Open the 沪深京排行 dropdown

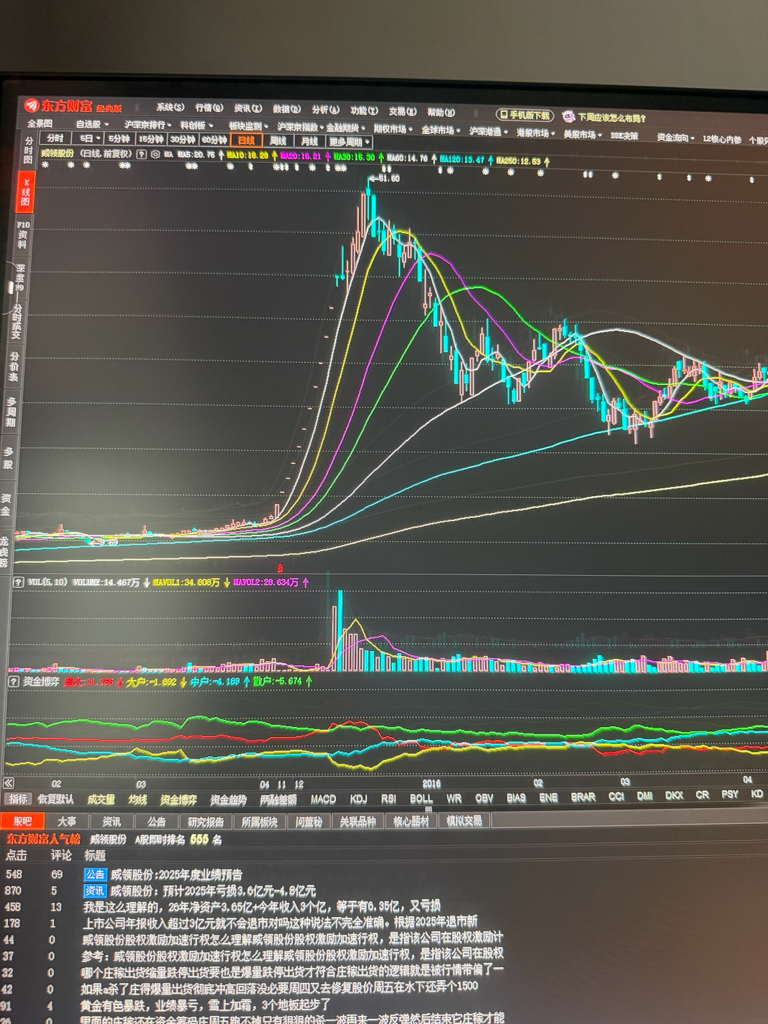(x=148, y=124)
